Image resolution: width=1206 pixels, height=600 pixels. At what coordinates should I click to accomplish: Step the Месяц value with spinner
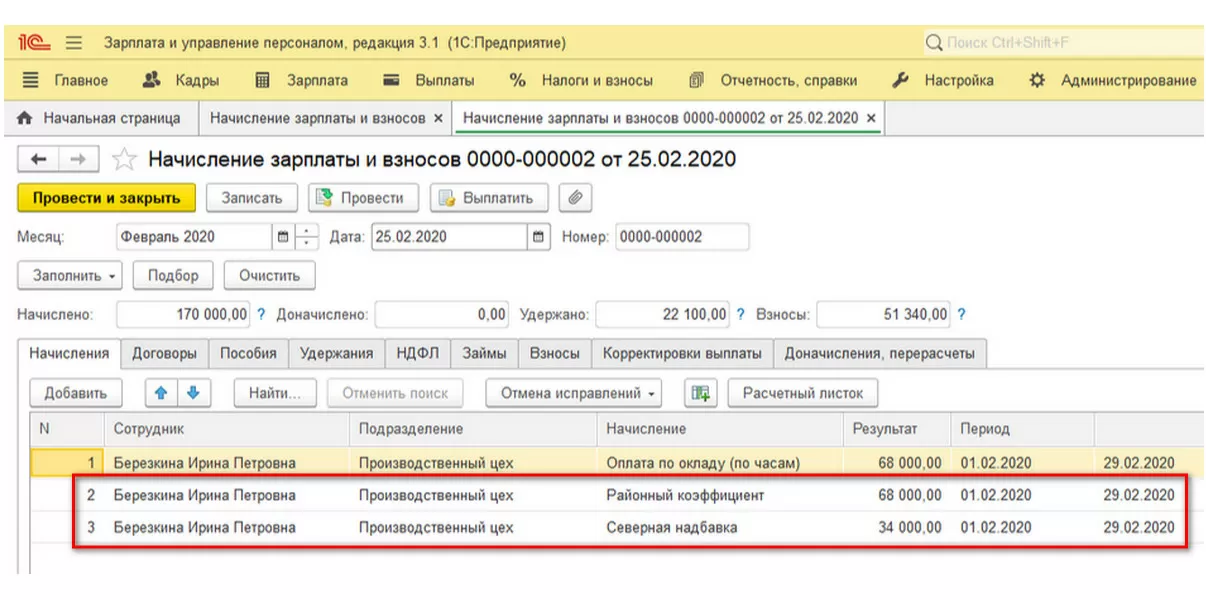tap(306, 237)
